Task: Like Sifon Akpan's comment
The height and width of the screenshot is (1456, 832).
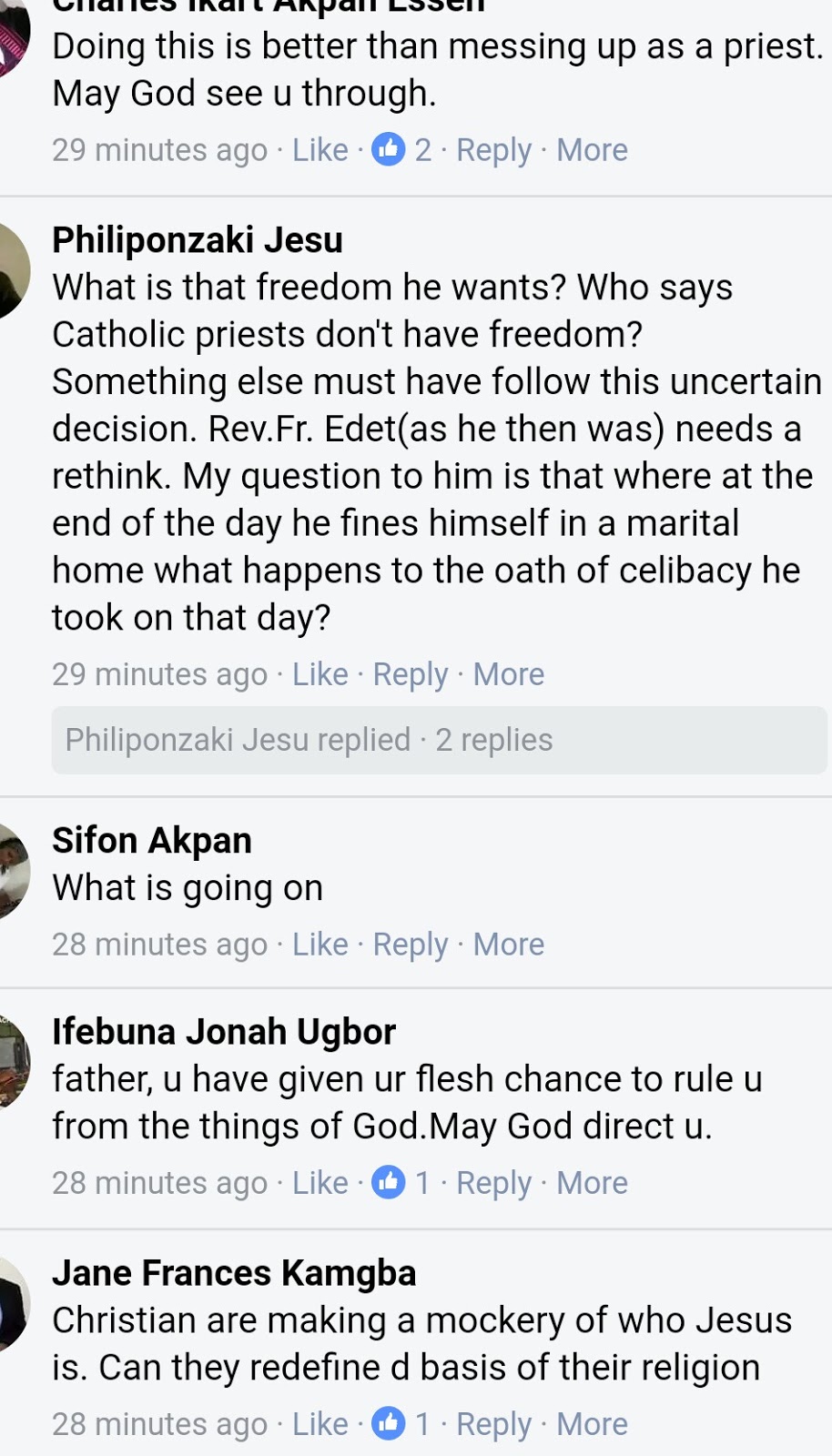Action: point(320,945)
